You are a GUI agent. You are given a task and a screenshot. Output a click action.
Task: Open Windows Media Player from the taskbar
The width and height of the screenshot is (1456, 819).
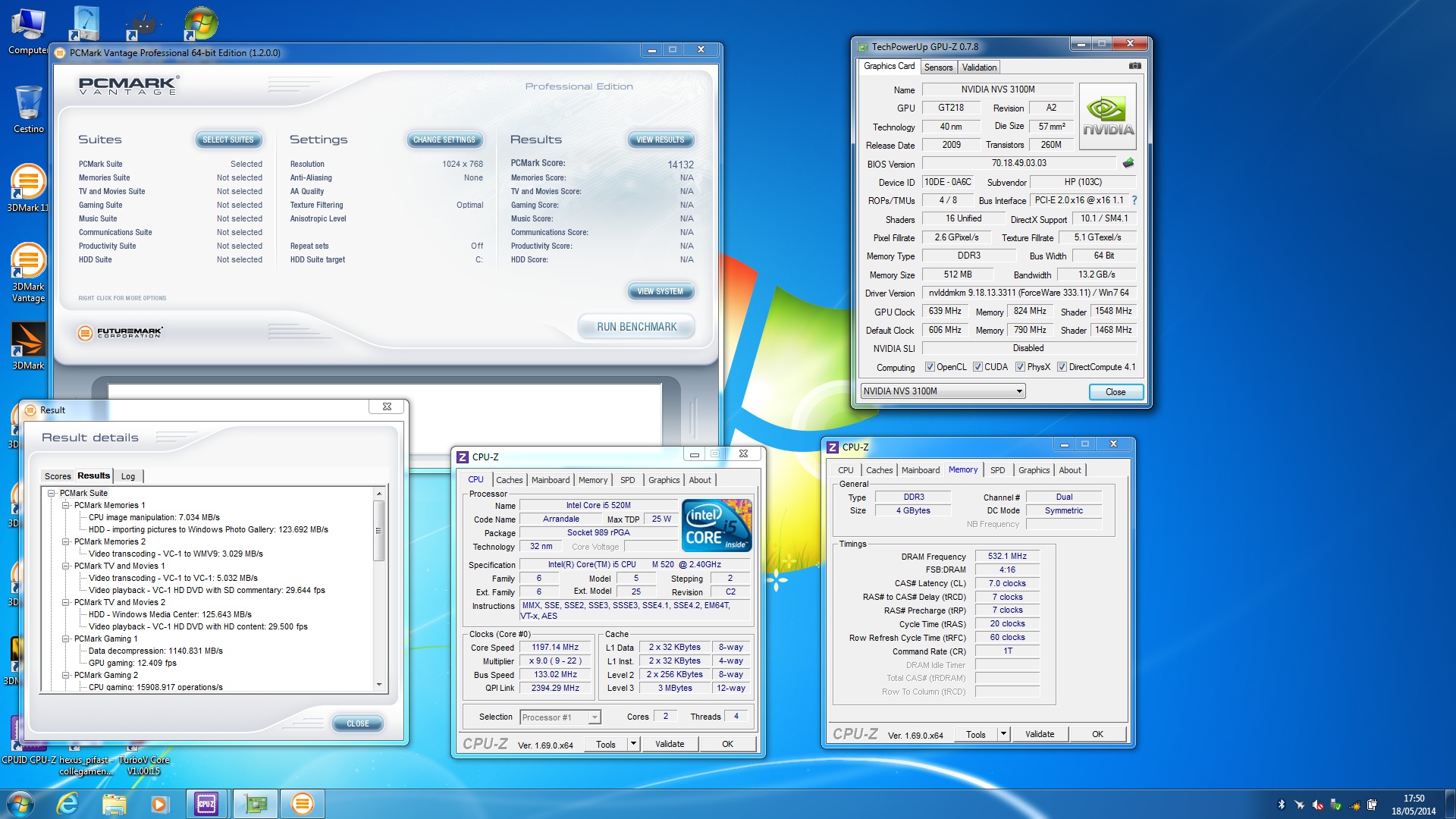[159, 803]
